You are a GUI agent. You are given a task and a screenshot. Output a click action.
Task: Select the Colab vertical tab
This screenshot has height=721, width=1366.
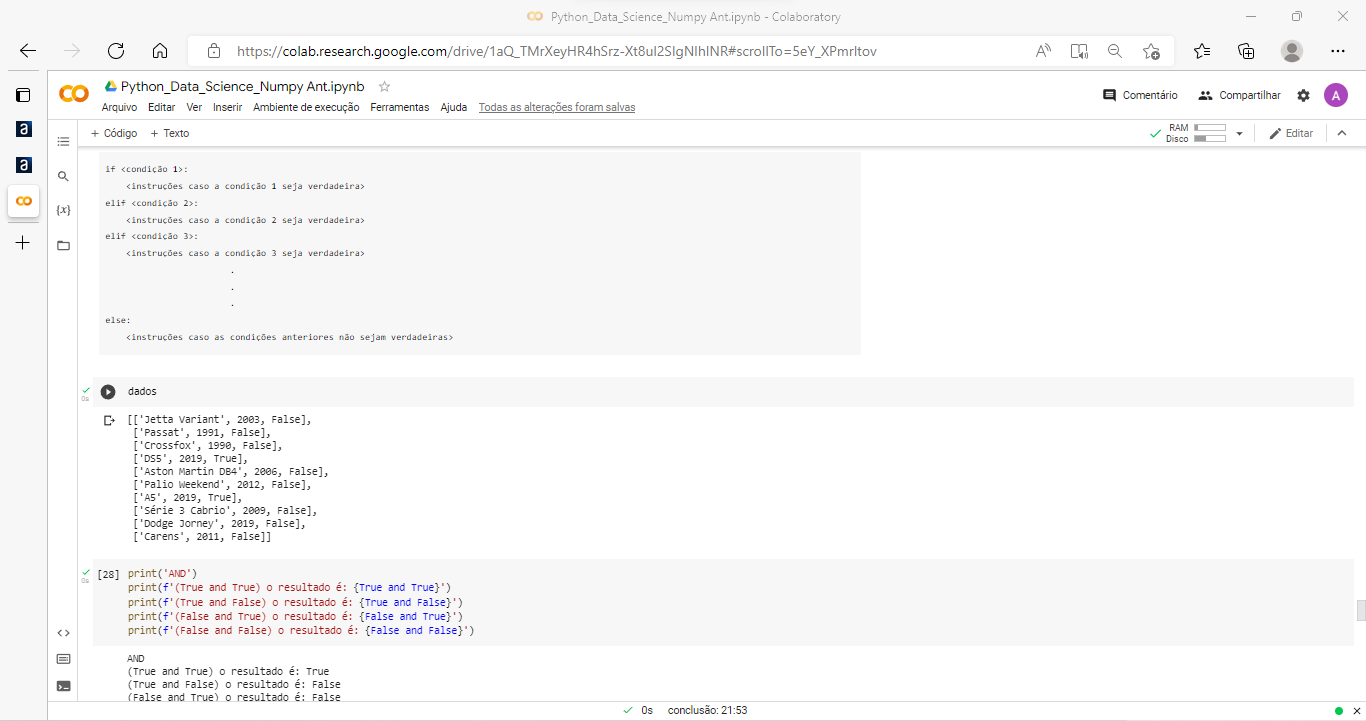(23, 201)
